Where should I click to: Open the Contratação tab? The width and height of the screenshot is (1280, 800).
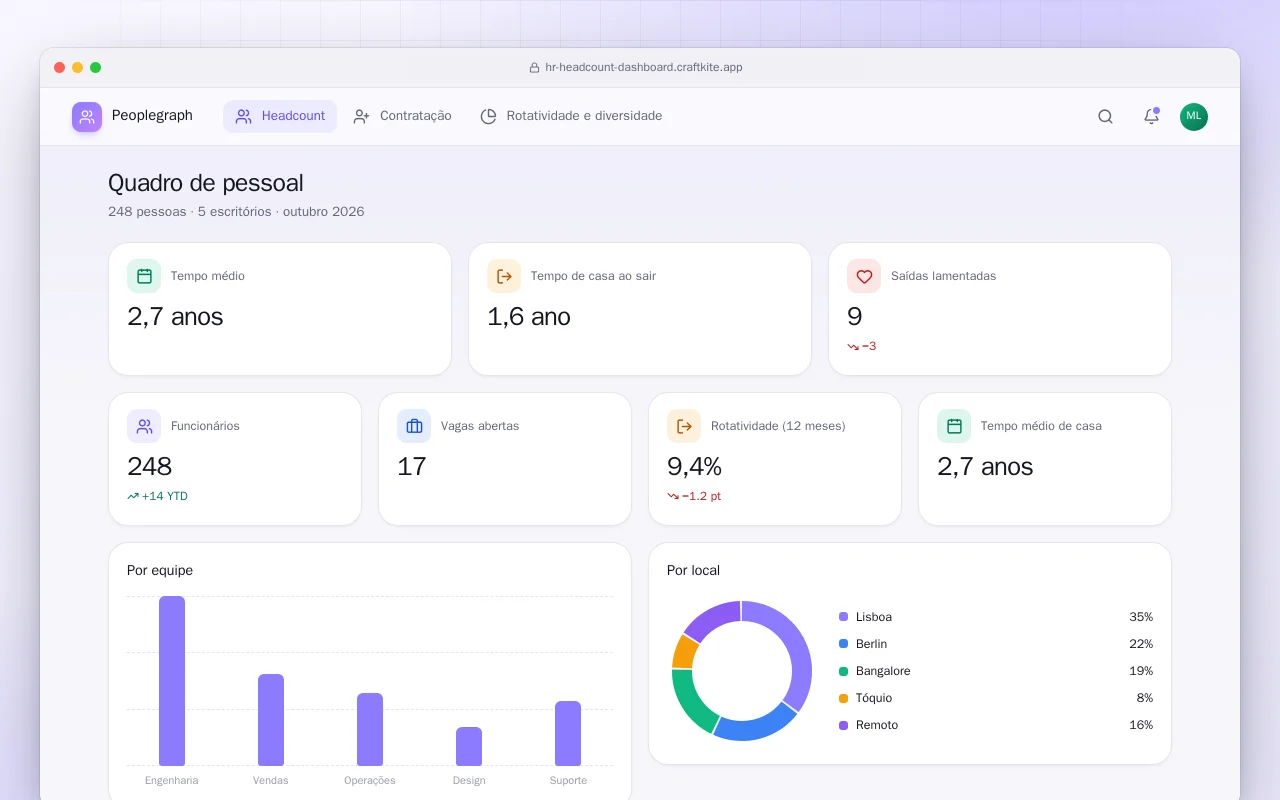(x=402, y=116)
